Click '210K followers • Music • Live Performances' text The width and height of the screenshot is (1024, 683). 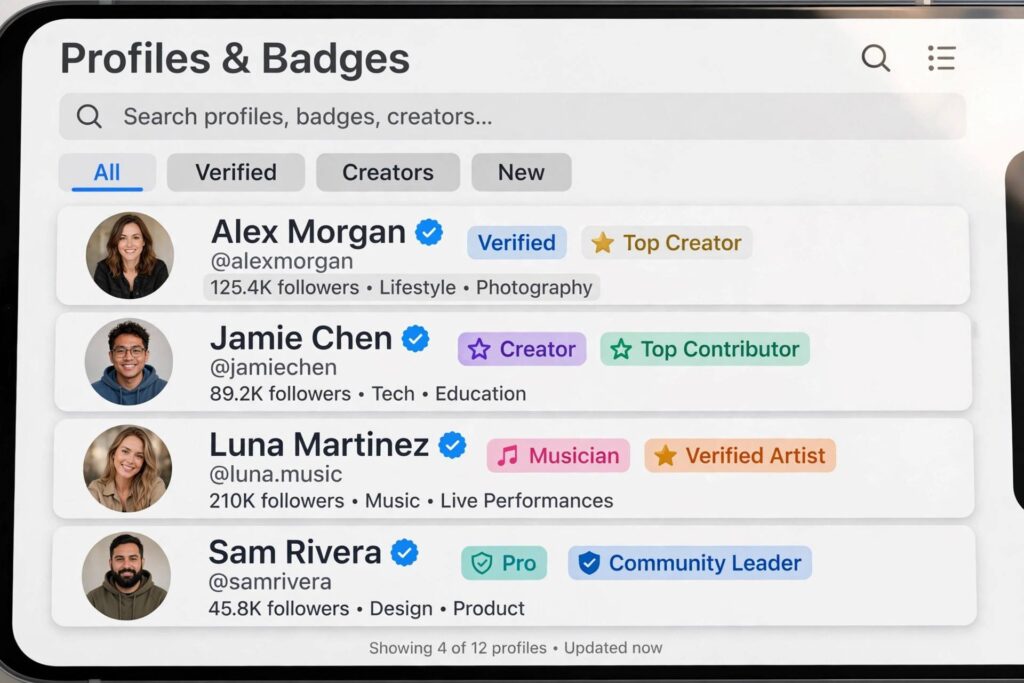tap(411, 501)
